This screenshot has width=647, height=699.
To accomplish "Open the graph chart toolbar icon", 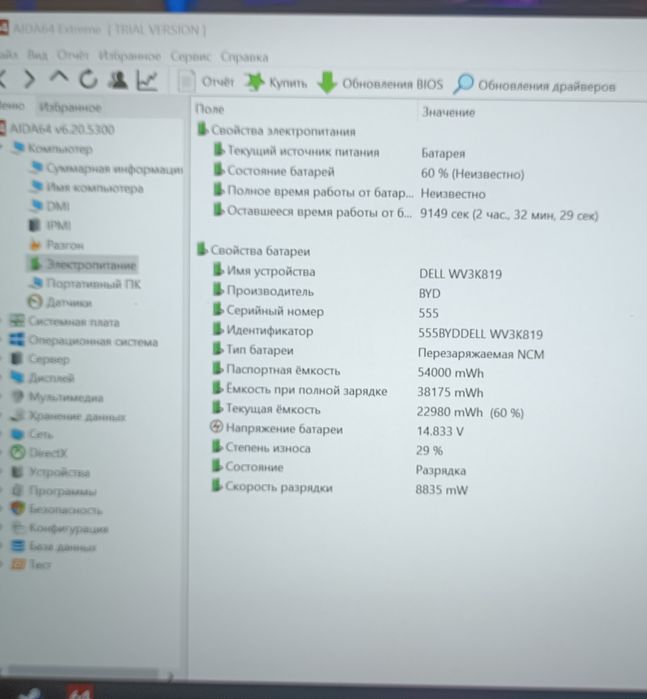I will pyautogui.click(x=147, y=81).
